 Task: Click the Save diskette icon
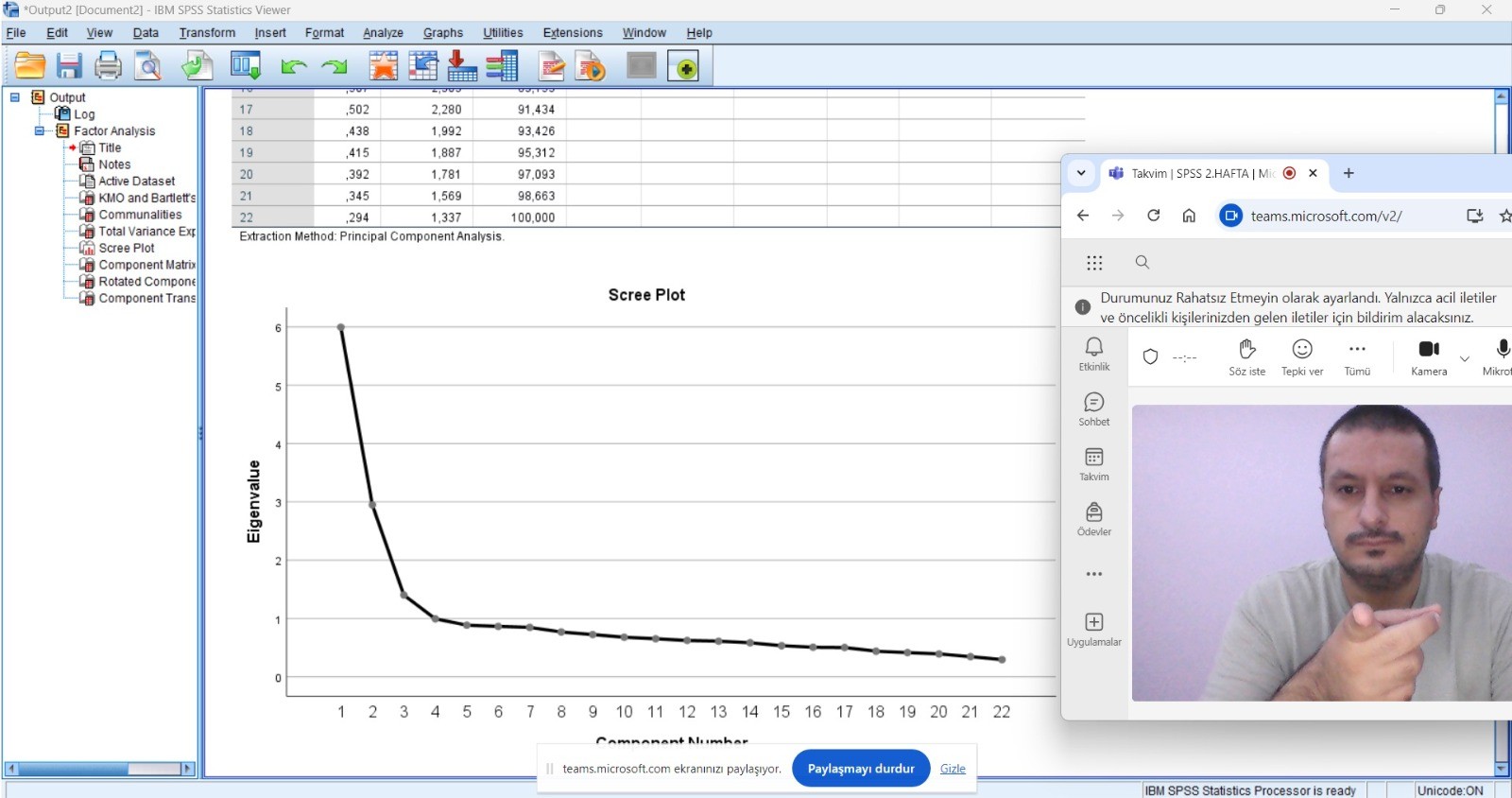coord(69,66)
